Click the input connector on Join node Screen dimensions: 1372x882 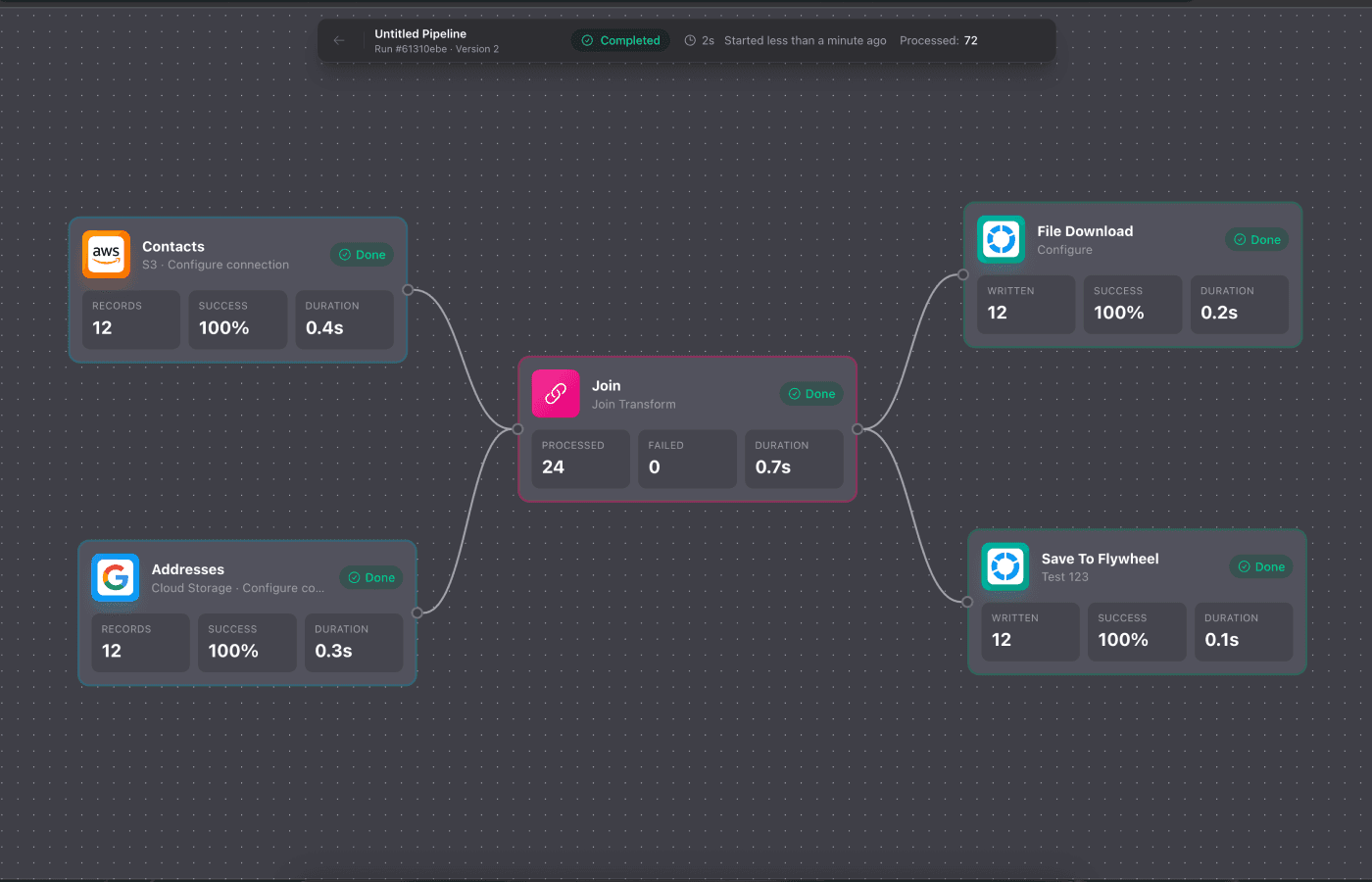coord(516,429)
